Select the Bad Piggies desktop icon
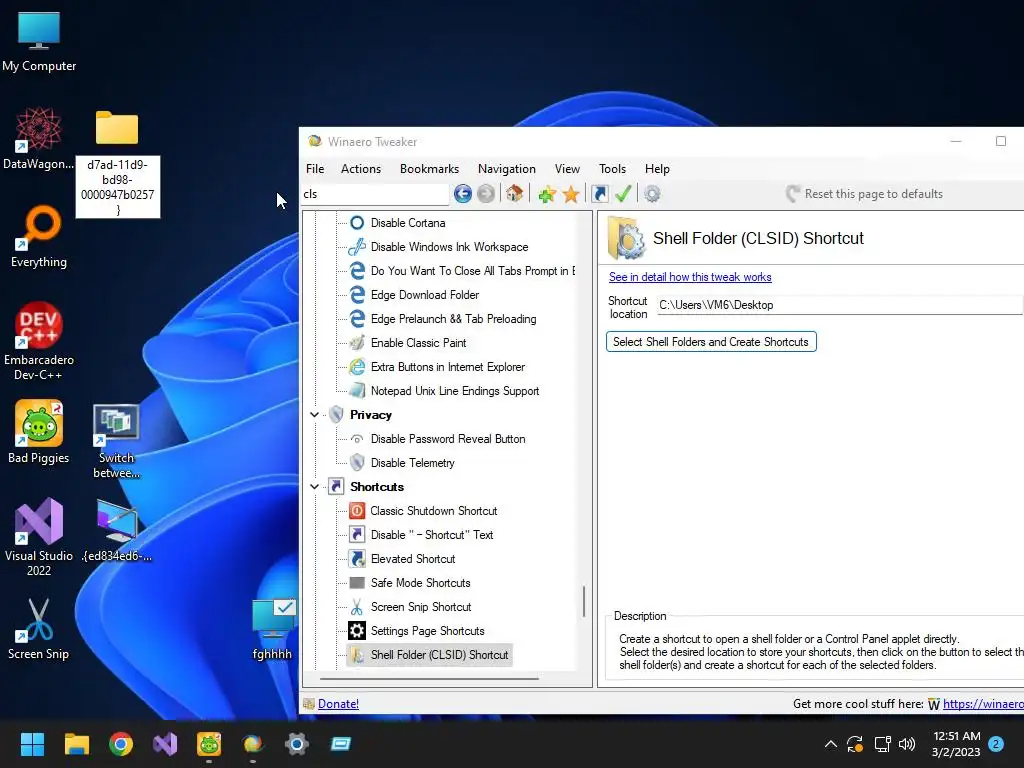Viewport: 1024px width, 768px height. point(39,432)
